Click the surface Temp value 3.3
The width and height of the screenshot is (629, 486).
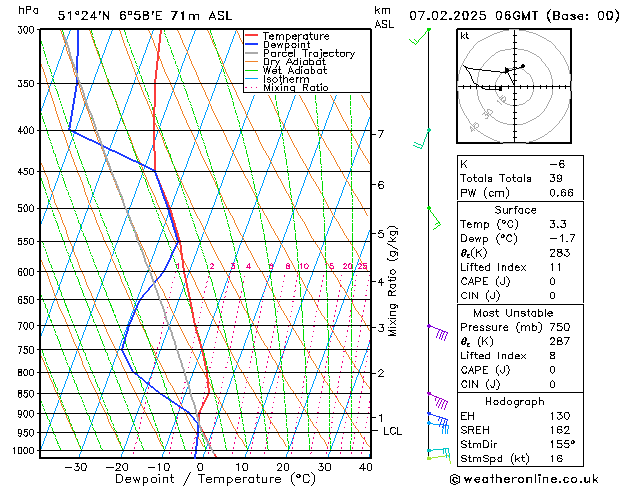point(558,224)
